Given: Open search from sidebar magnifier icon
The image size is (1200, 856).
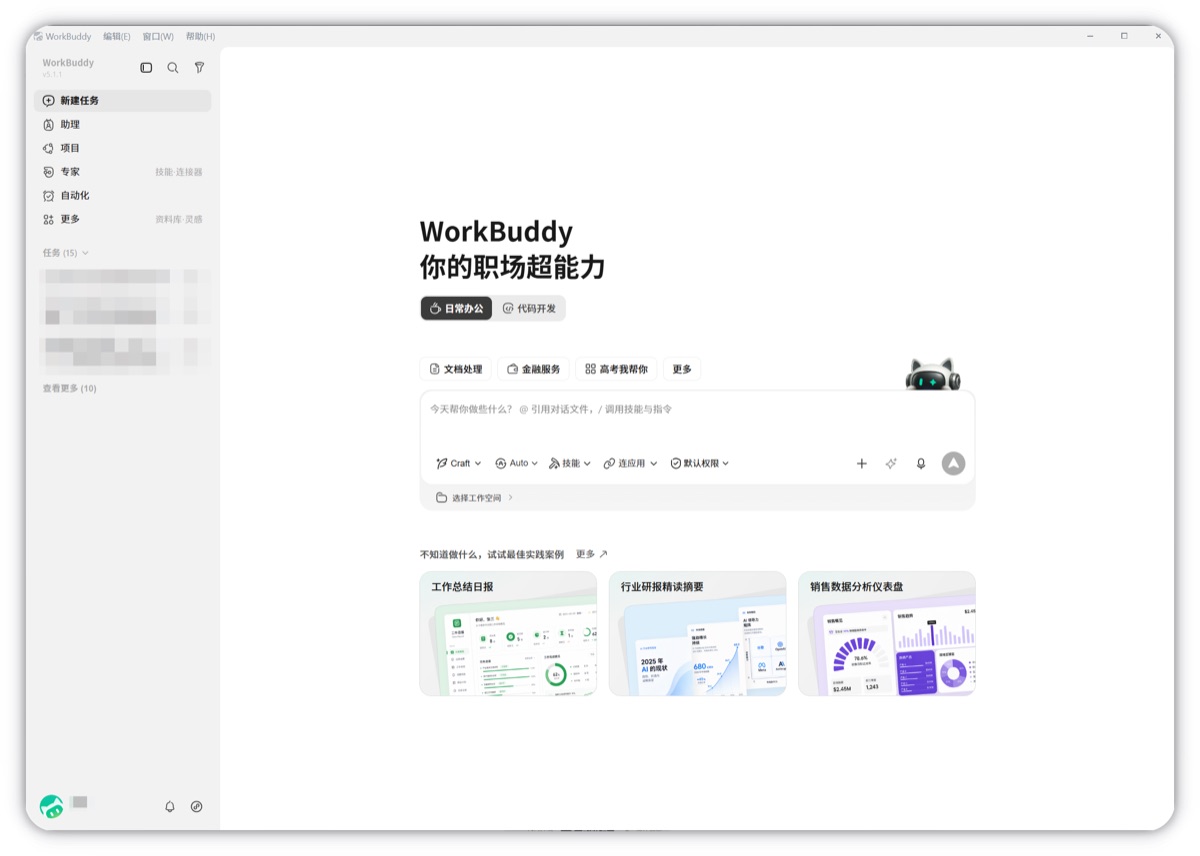Looking at the screenshot, I should tap(173, 68).
